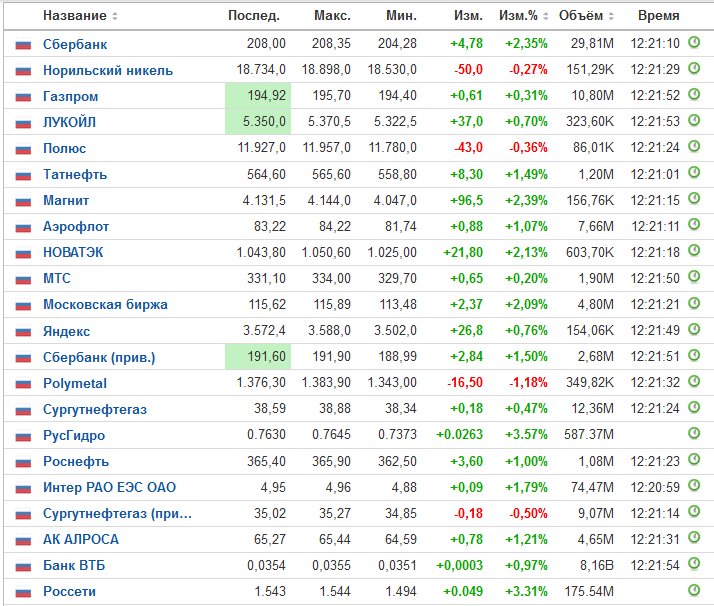The height and width of the screenshot is (606, 714).
Task: Click the Изм. column header
Action: [468, 15]
